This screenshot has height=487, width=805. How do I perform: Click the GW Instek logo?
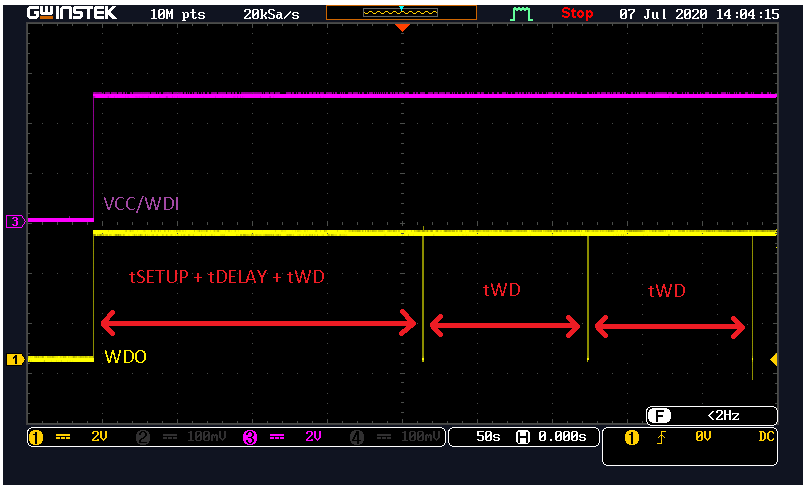tap(72, 13)
